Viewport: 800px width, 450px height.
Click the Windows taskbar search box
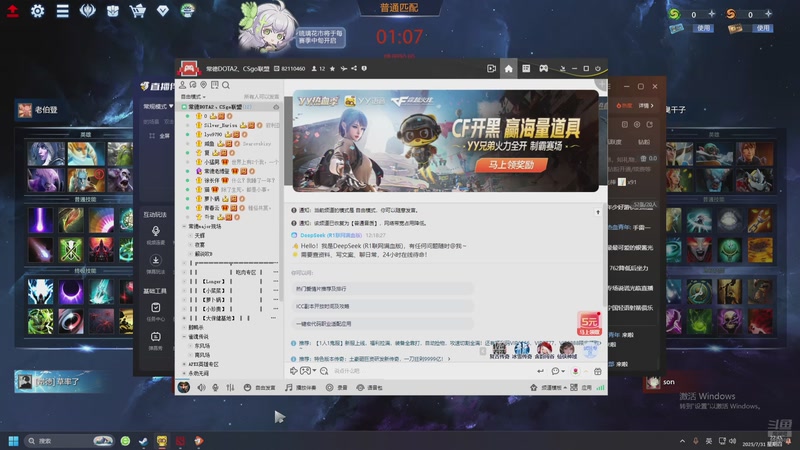click(69, 441)
